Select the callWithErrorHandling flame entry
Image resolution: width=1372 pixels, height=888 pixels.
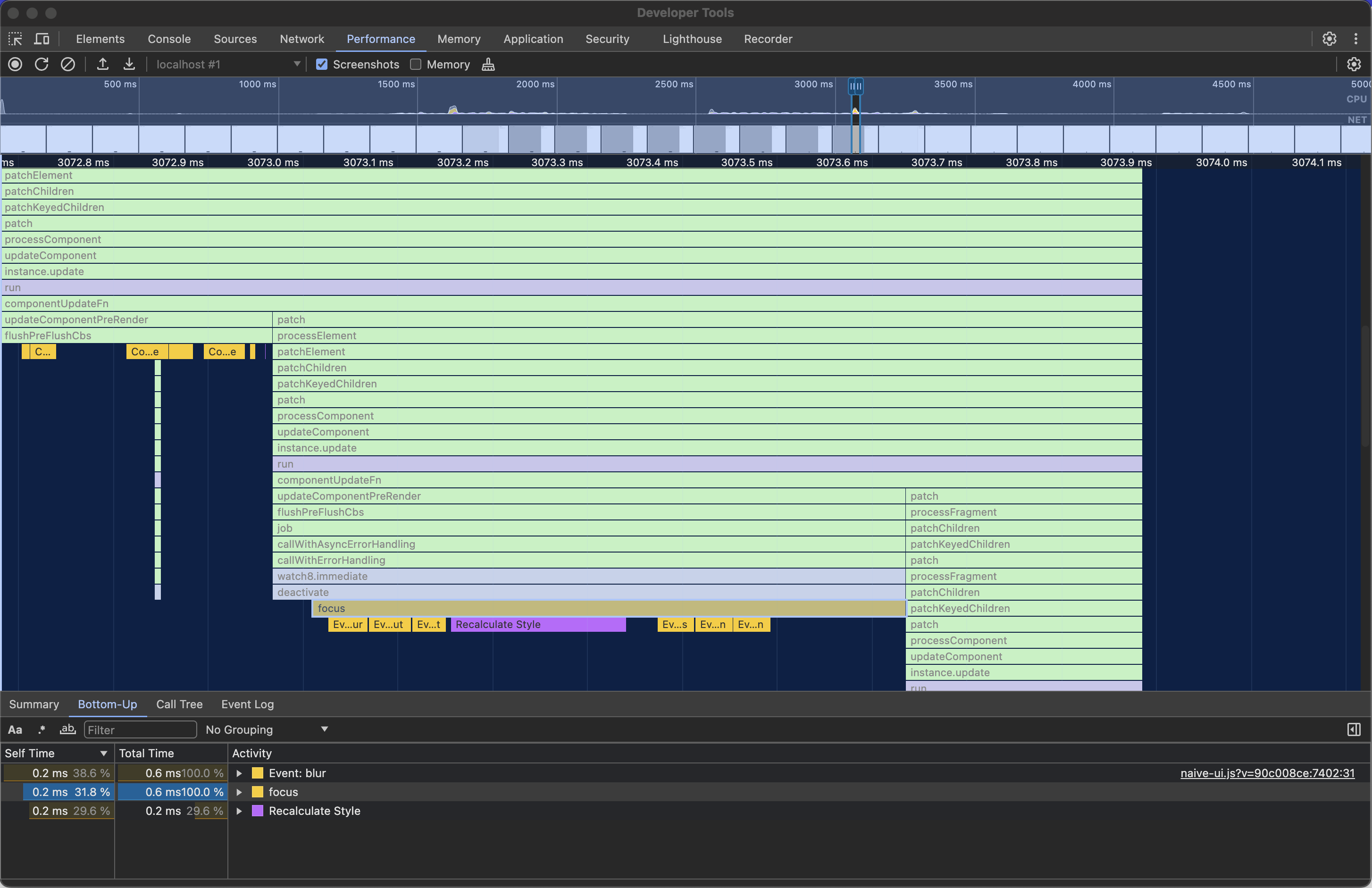click(589, 561)
